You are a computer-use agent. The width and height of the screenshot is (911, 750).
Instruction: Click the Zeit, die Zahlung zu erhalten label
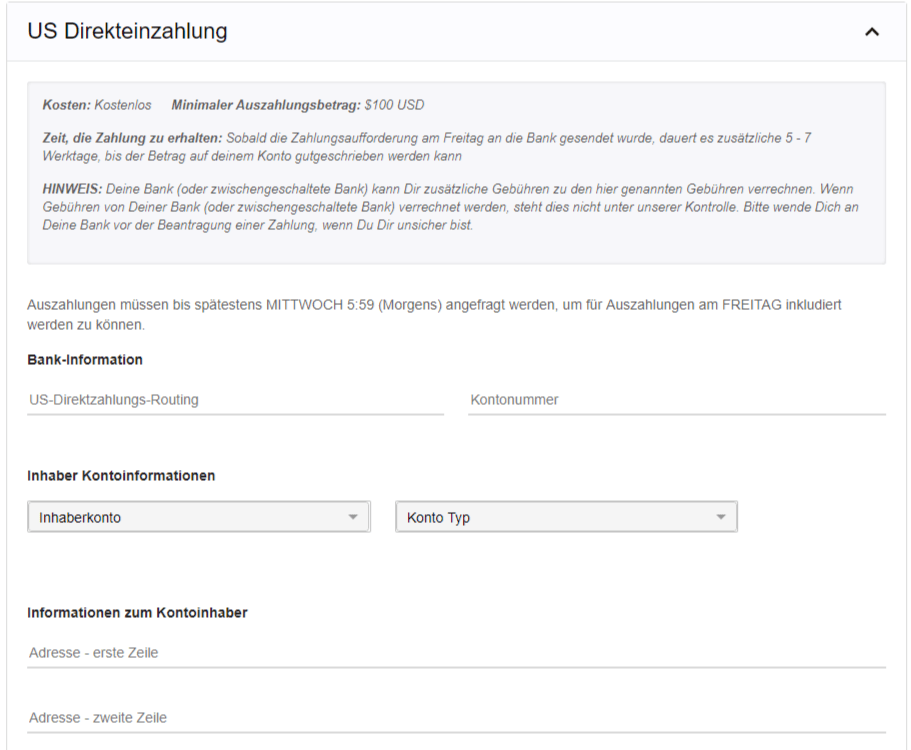[x=132, y=138]
